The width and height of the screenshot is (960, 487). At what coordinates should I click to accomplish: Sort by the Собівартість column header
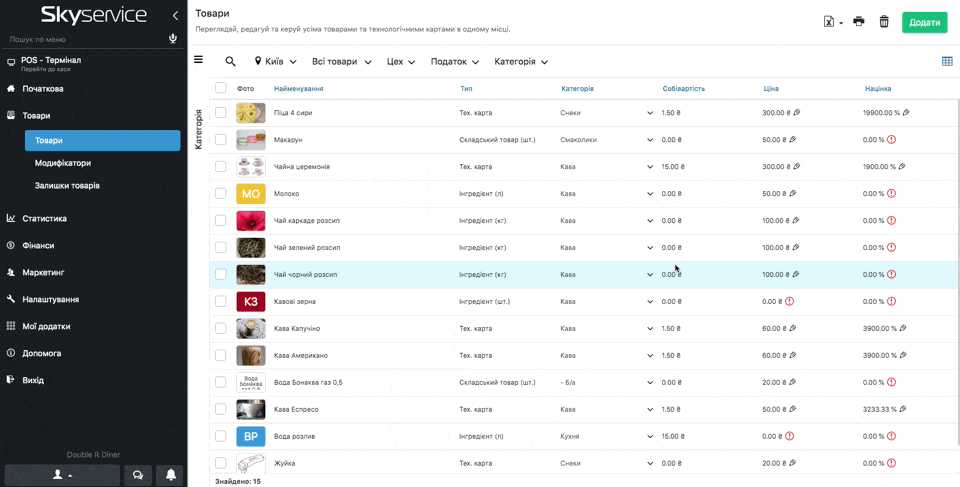pos(683,89)
